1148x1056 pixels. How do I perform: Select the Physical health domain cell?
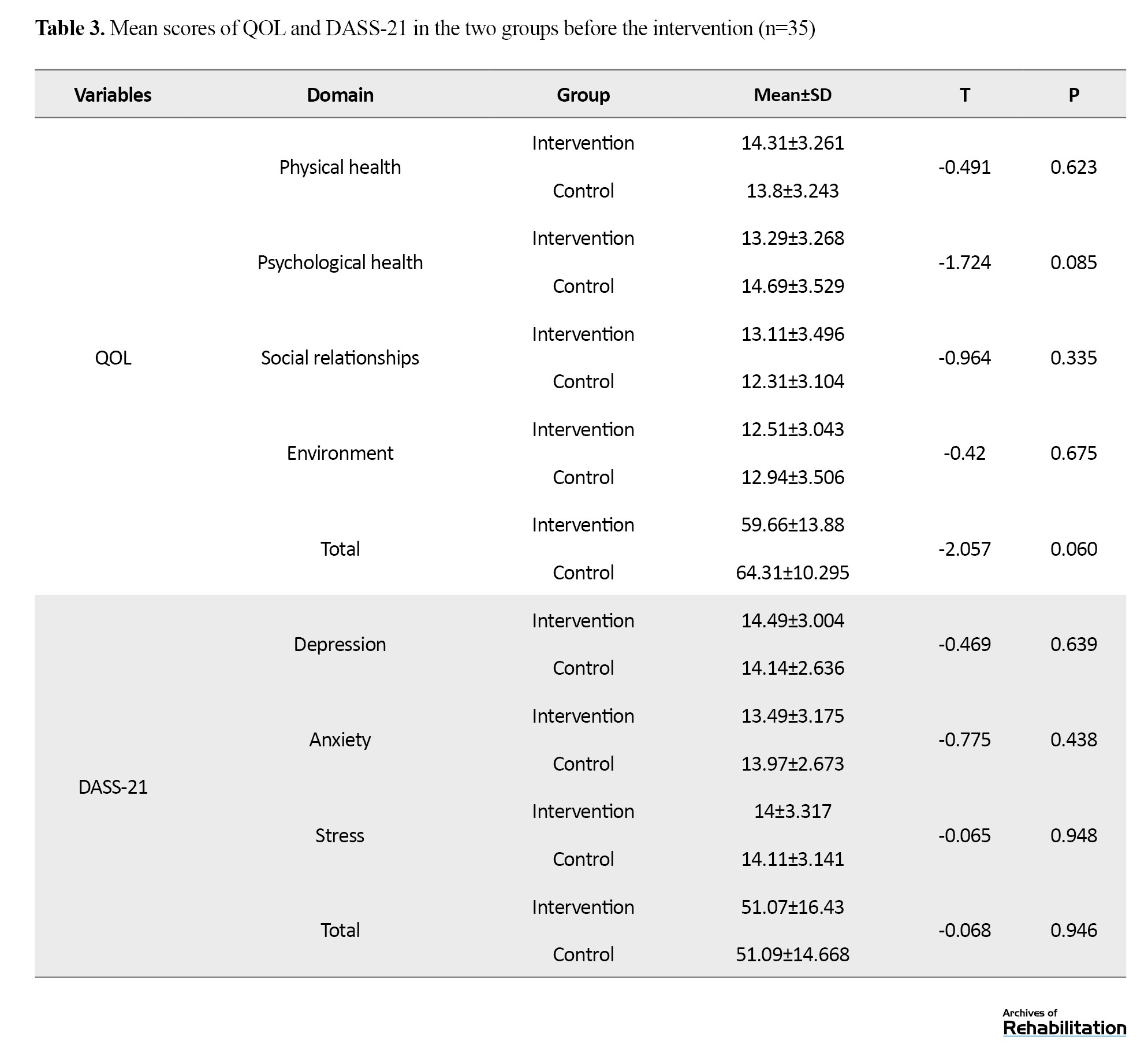(340, 168)
